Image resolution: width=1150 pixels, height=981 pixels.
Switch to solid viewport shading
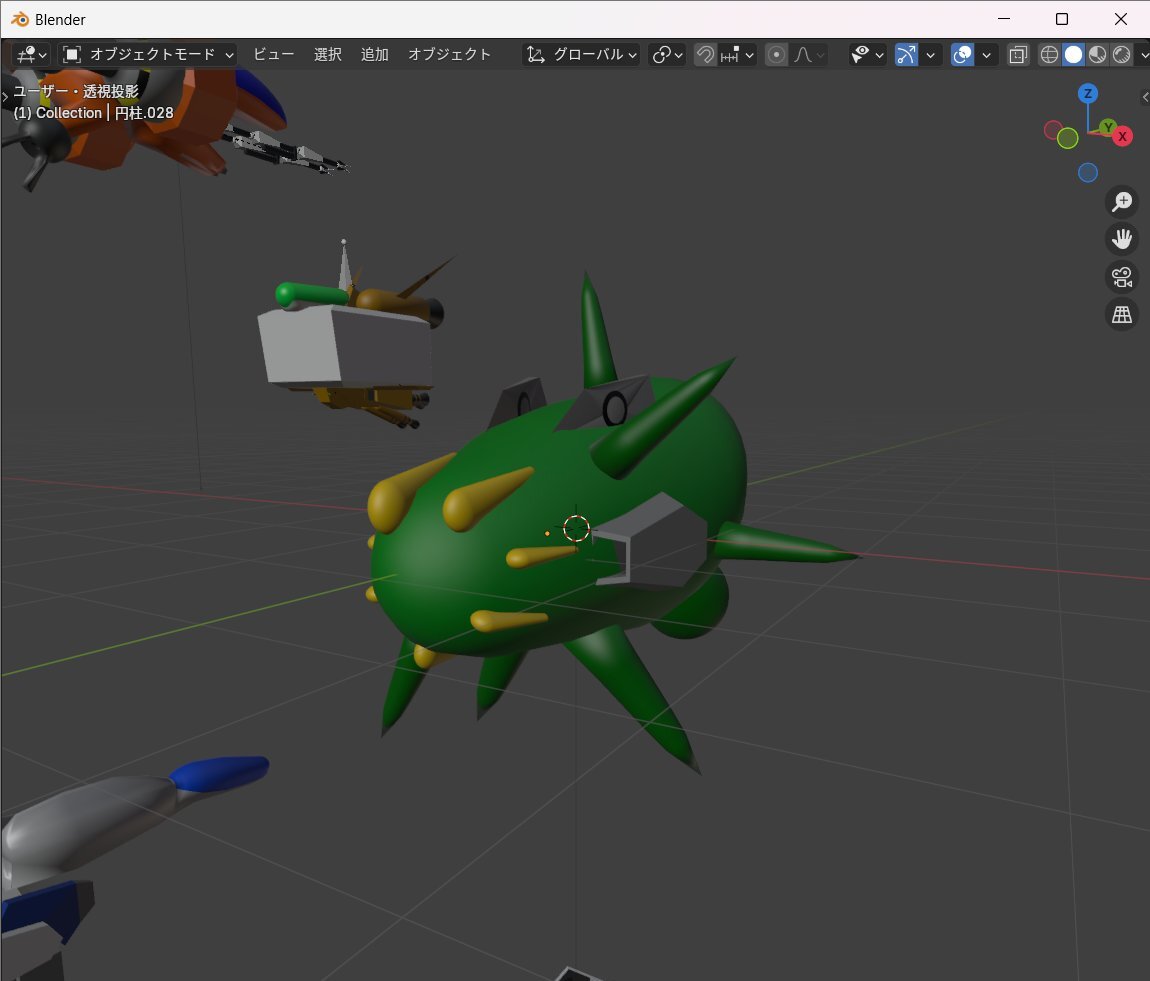(x=1074, y=54)
